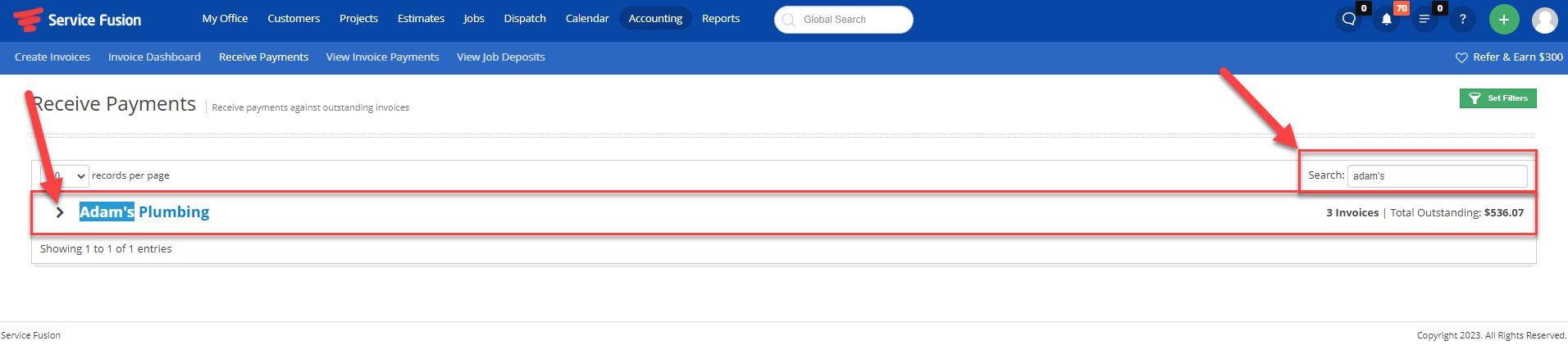1568x350 pixels.
Task: Focus the Global Search field
Action: pyautogui.click(x=844, y=20)
